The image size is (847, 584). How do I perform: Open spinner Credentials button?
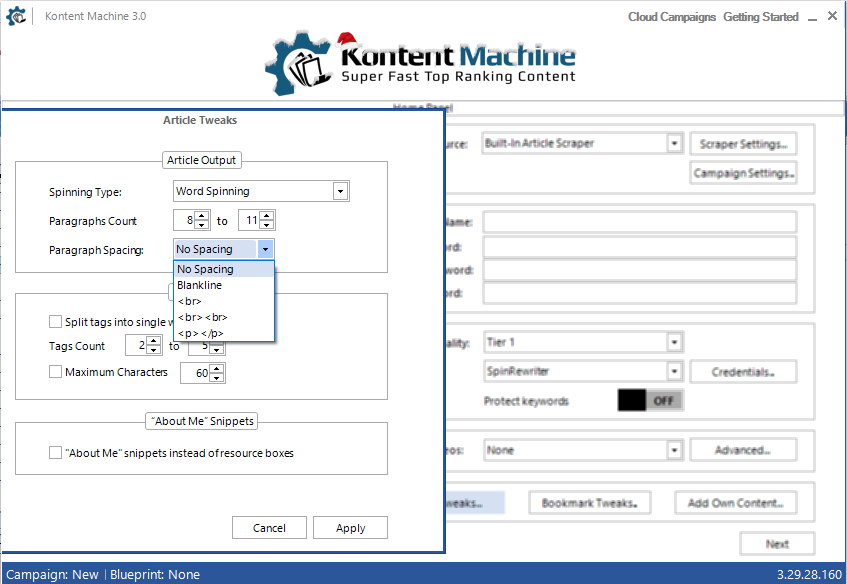(x=743, y=372)
